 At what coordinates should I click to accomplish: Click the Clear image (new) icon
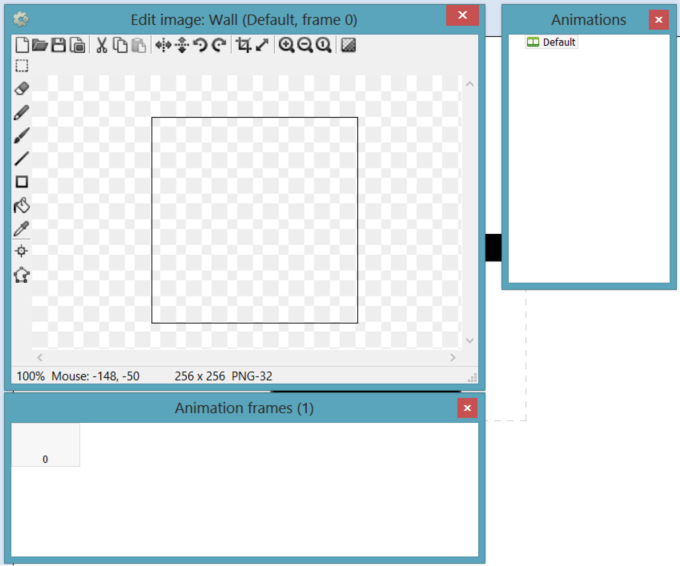pyautogui.click(x=22, y=45)
